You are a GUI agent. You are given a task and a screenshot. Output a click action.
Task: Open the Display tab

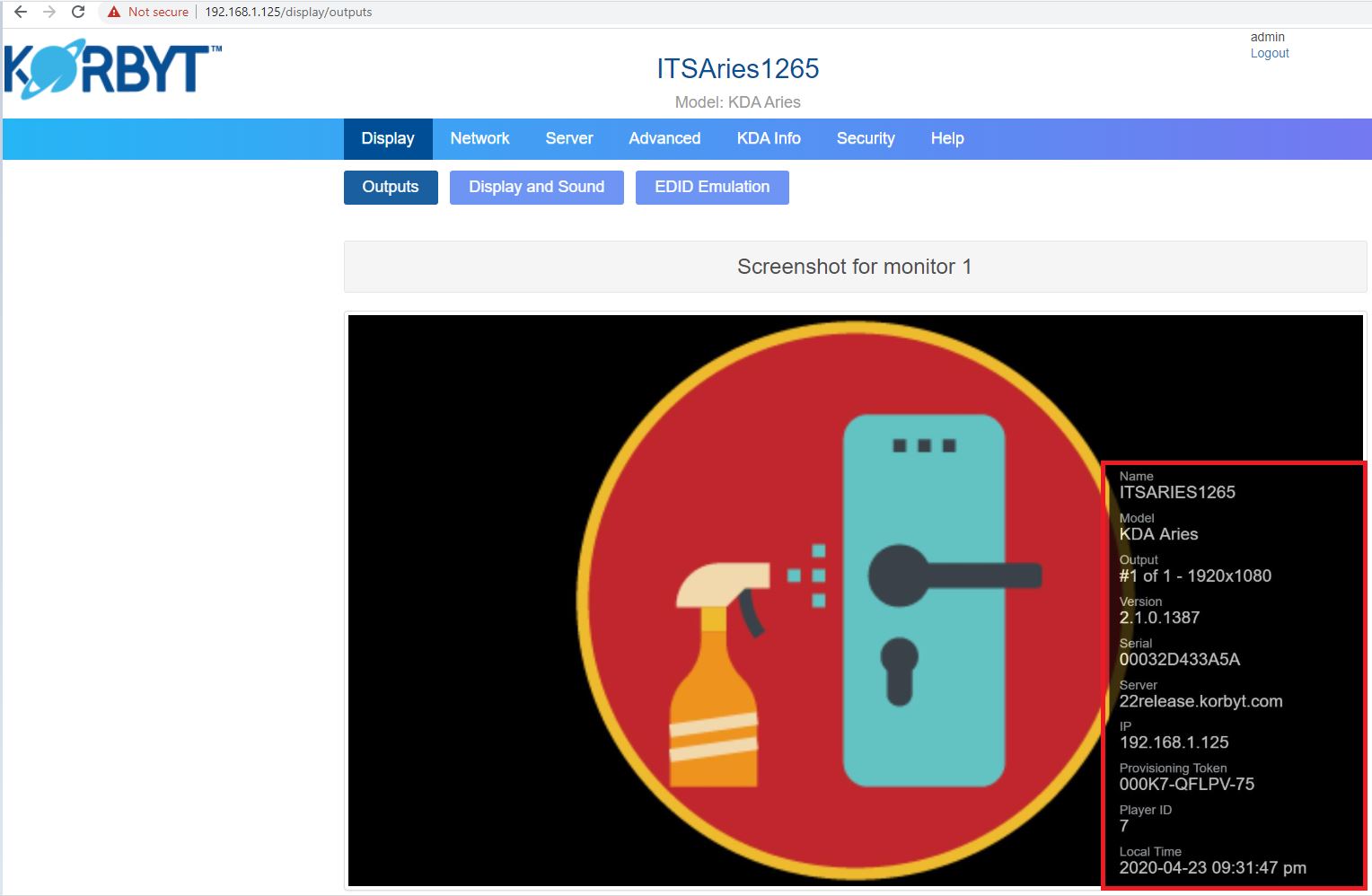(388, 138)
